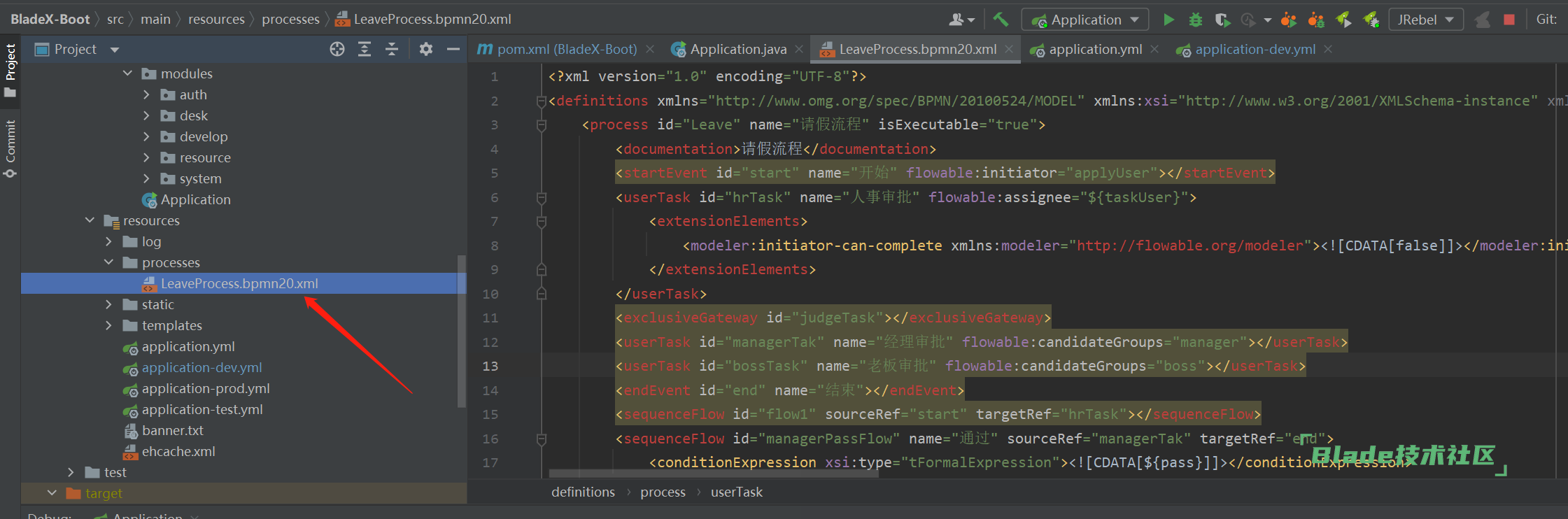This screenshot has height=519, width=1568.
Task: Fold the definitions element on line 2
Action: (541, 101)
